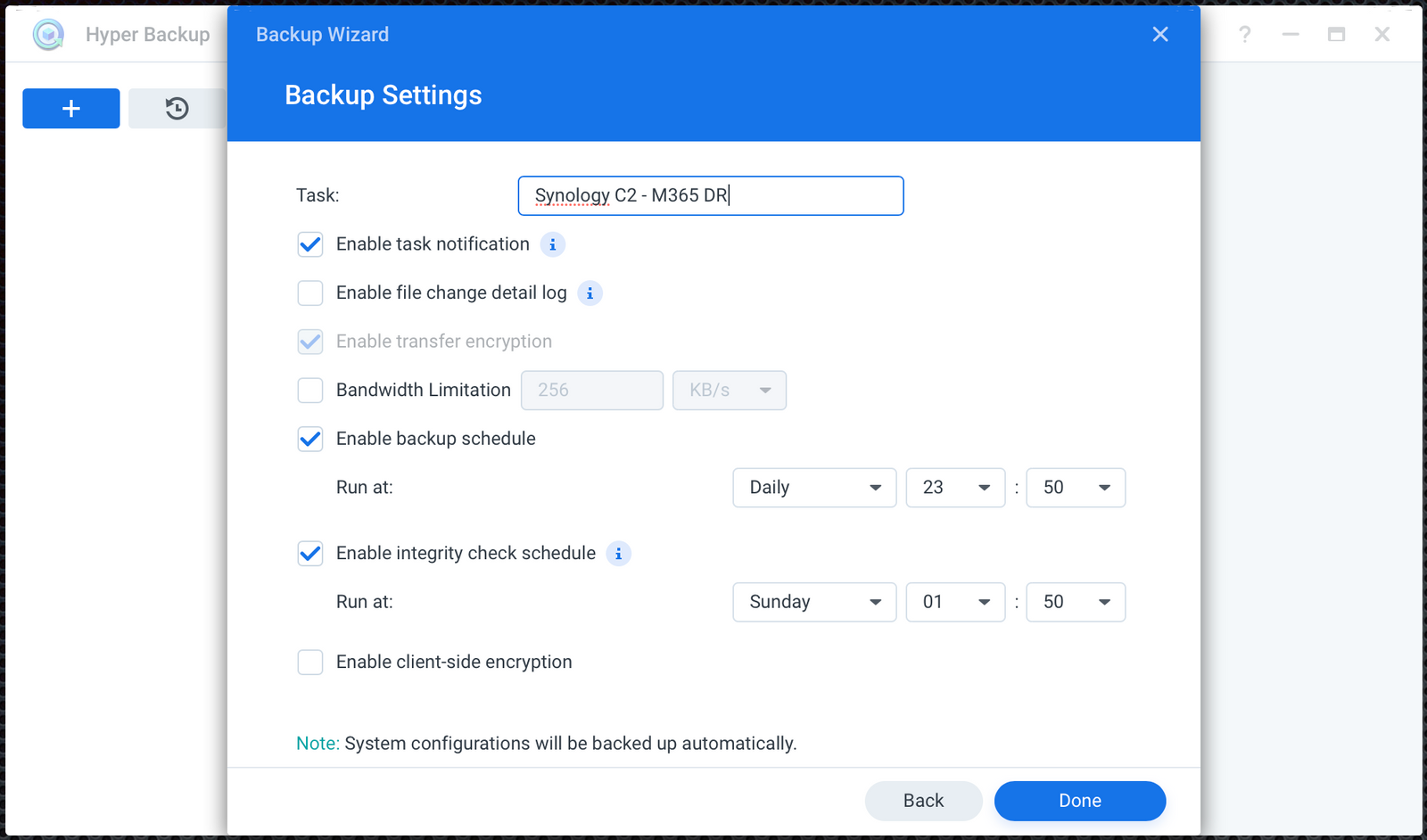Viewport: 1427px width, 840px height.
Task: Open the restore history clock icon
Action: click(x=177, y=109)
